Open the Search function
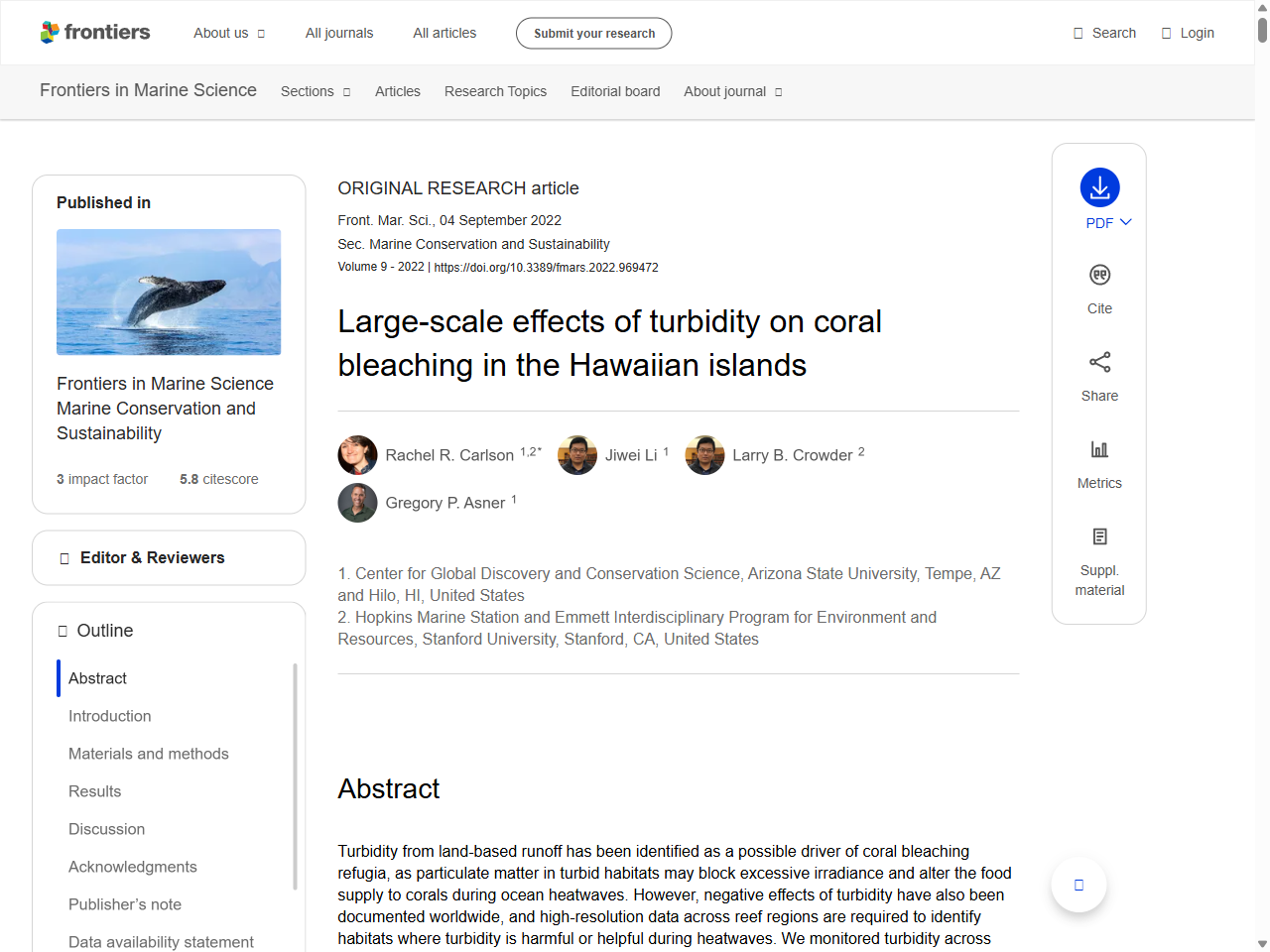The width and height of the screenshot is (1270, 952). coord(1103,33)
